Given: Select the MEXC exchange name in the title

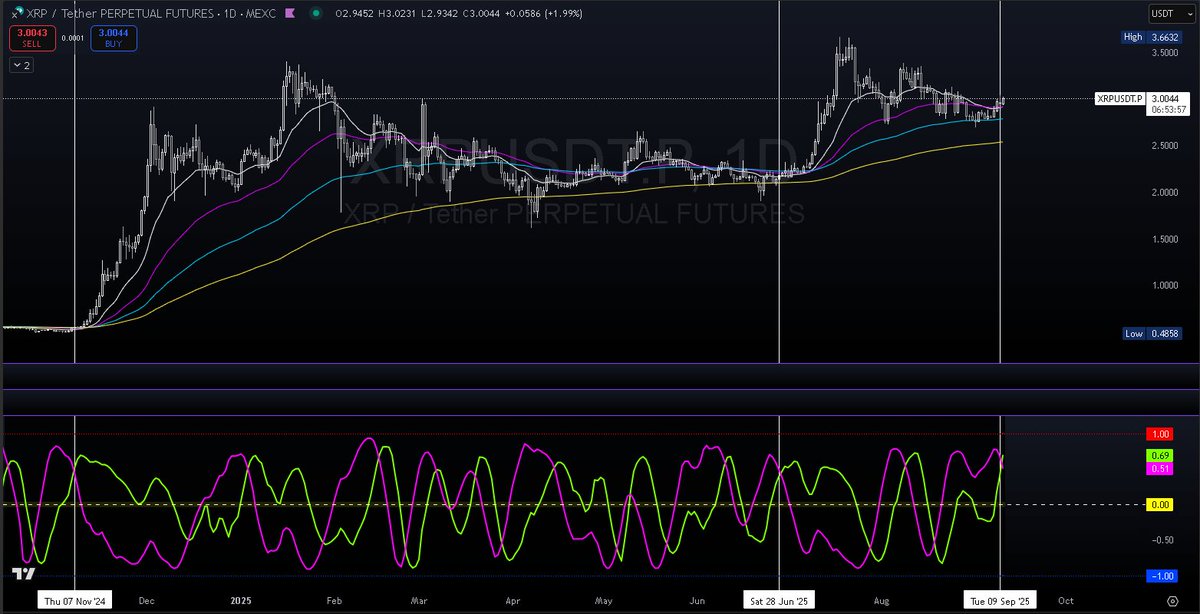Looking at the screenshot, I should 260,13.
